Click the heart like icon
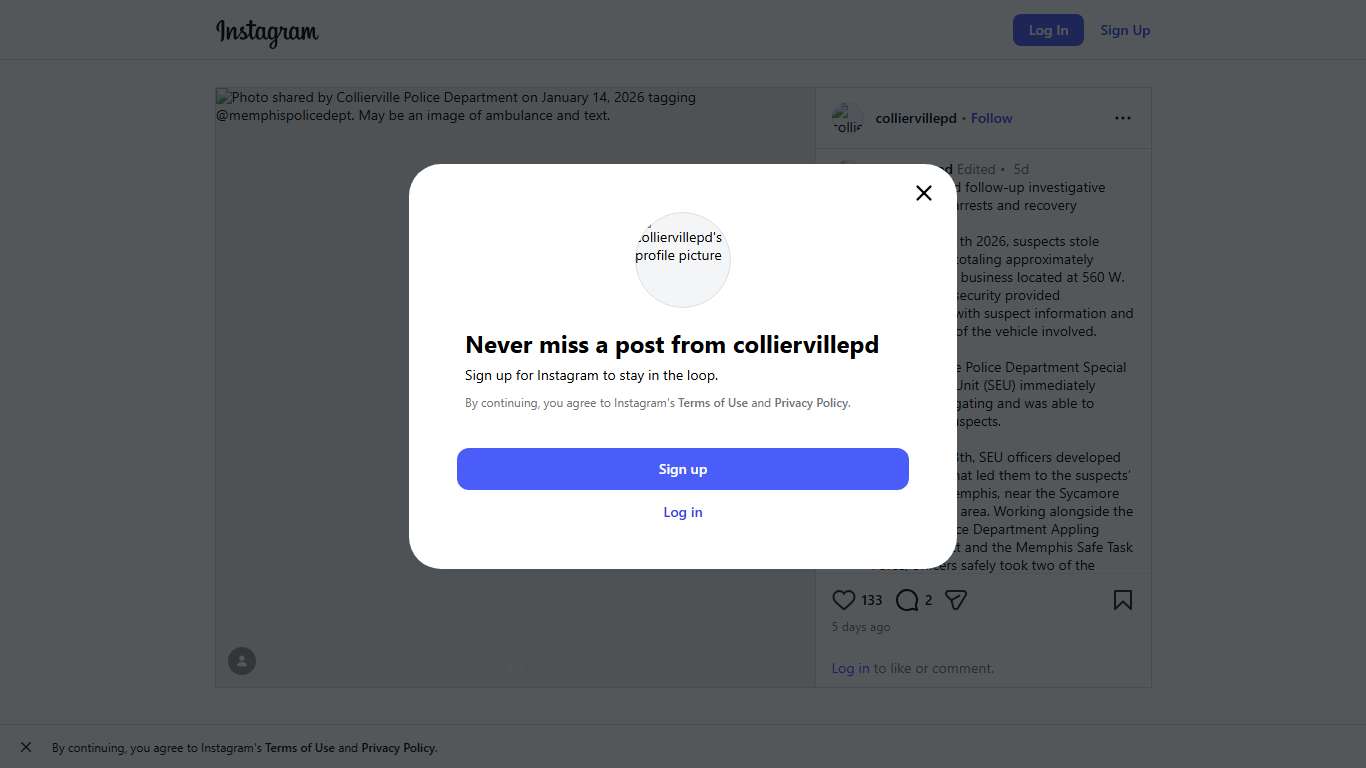Screen dimensions: 1366x768 point(844,600)
